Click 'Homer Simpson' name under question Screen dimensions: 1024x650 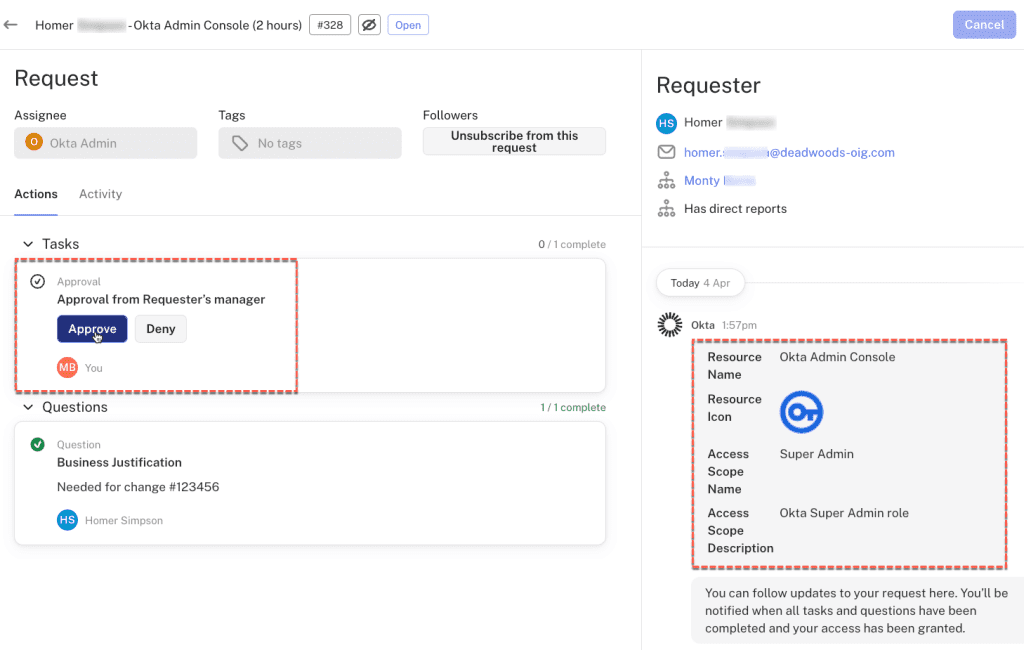coord(124,521)
